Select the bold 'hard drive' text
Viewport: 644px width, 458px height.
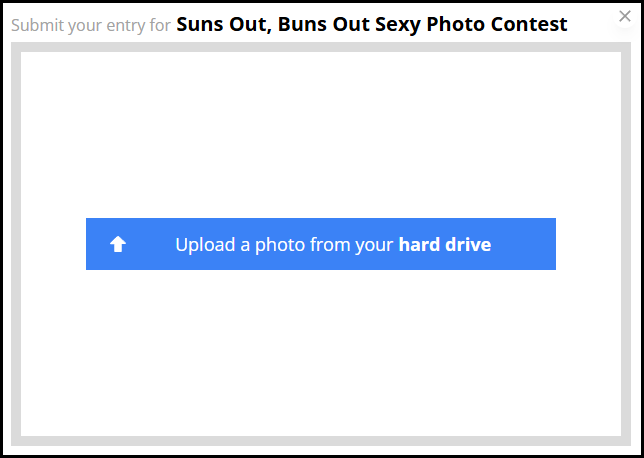pyautogui.click(x=445, y=244)
